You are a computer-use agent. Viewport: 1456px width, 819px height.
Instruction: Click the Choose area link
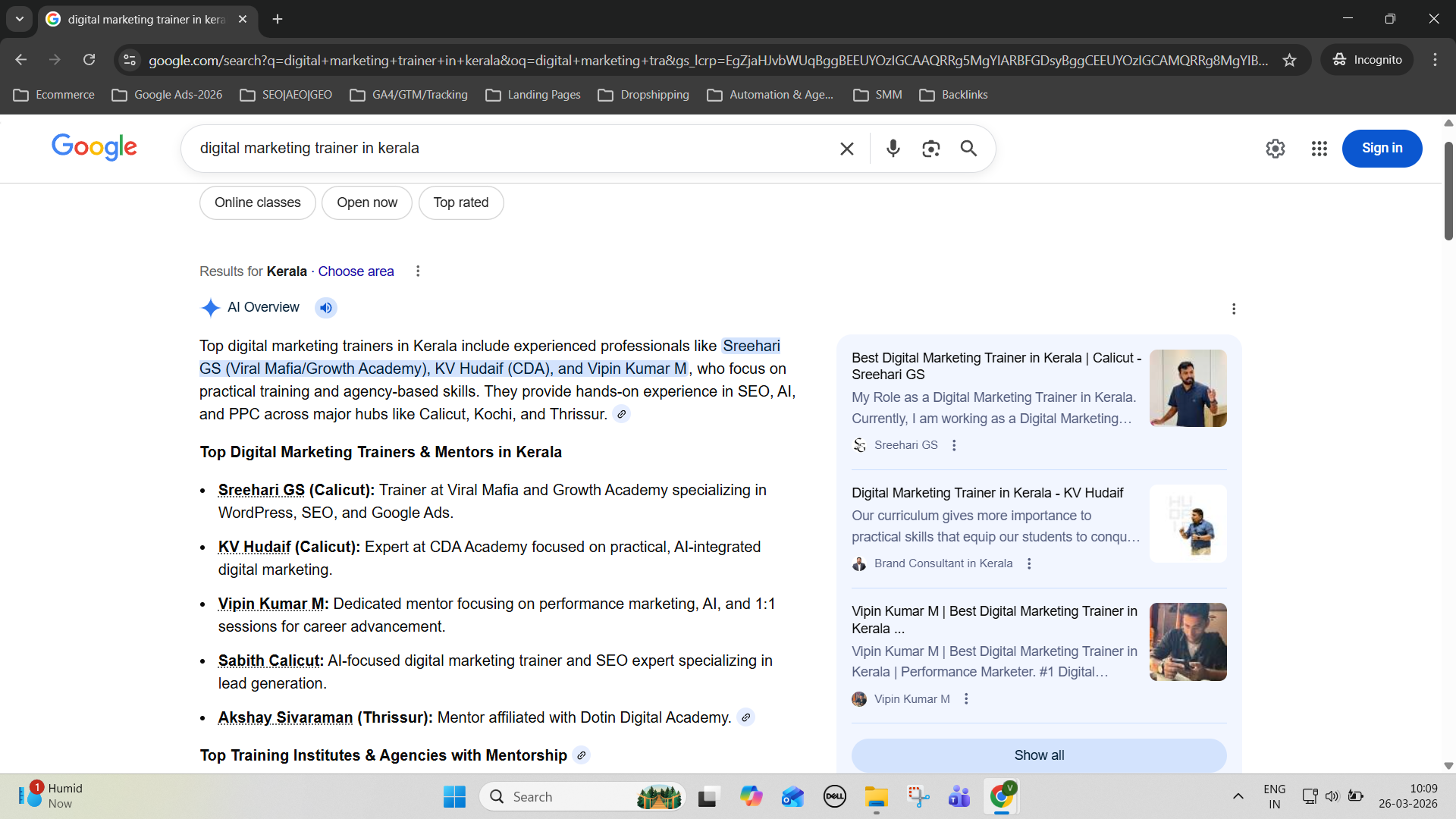coord(356,271)
